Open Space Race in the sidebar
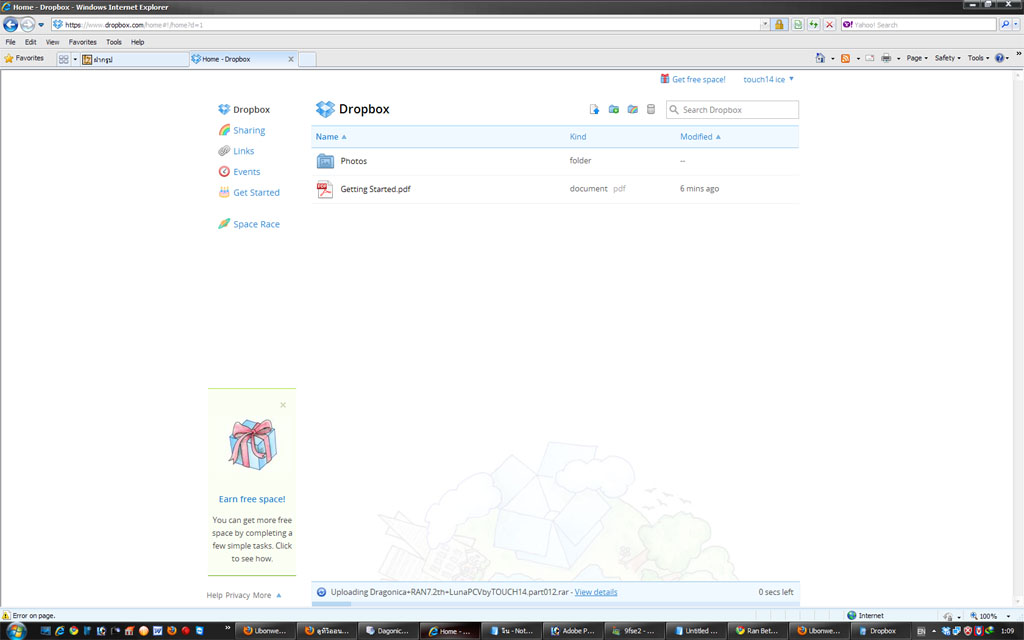 [249, 224]
